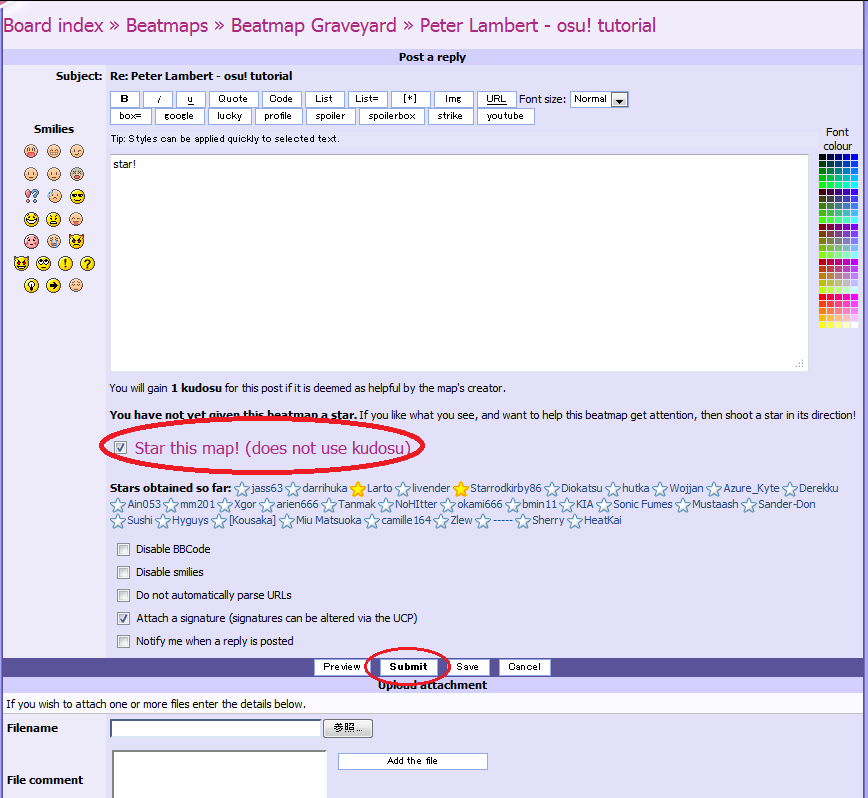Viewport: 868px width, 798px height.
Task: Insert the angry gritted-teeth yellow smiley
Action: coord(54,219)
